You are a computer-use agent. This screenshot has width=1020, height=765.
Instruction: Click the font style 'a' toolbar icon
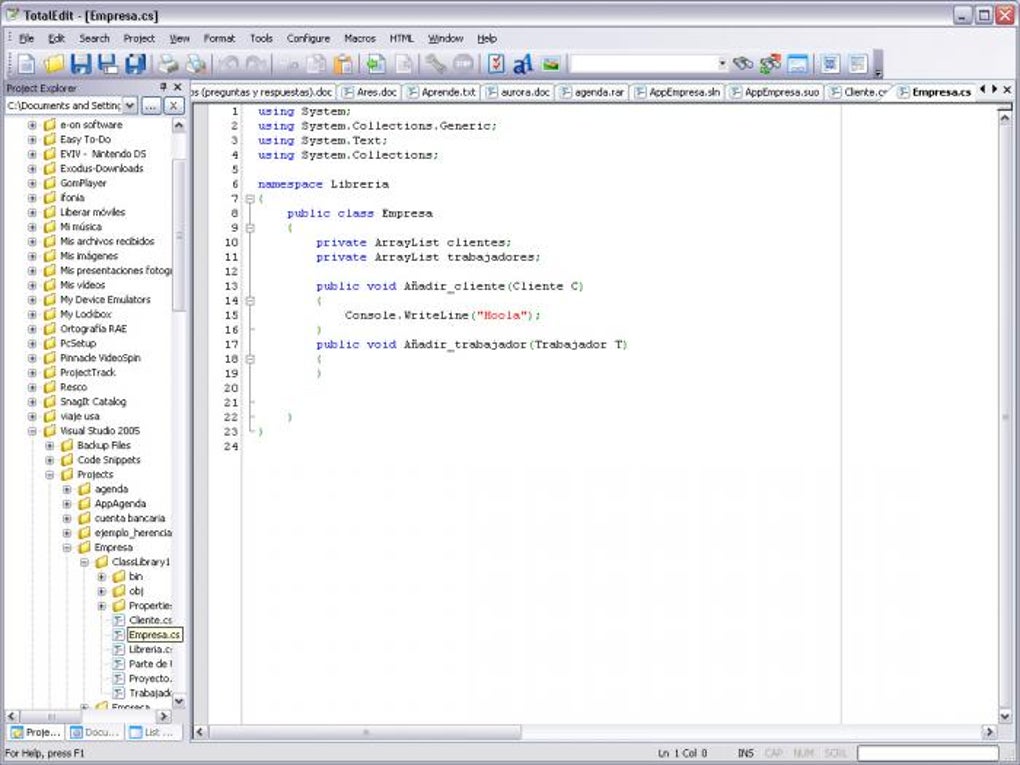(x=522, y=64)
